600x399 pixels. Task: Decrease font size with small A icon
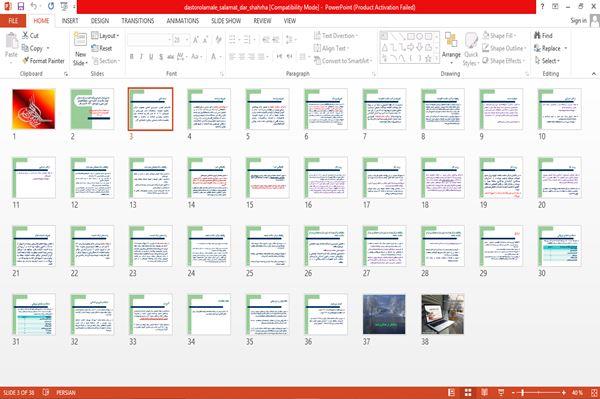(205, 39)
